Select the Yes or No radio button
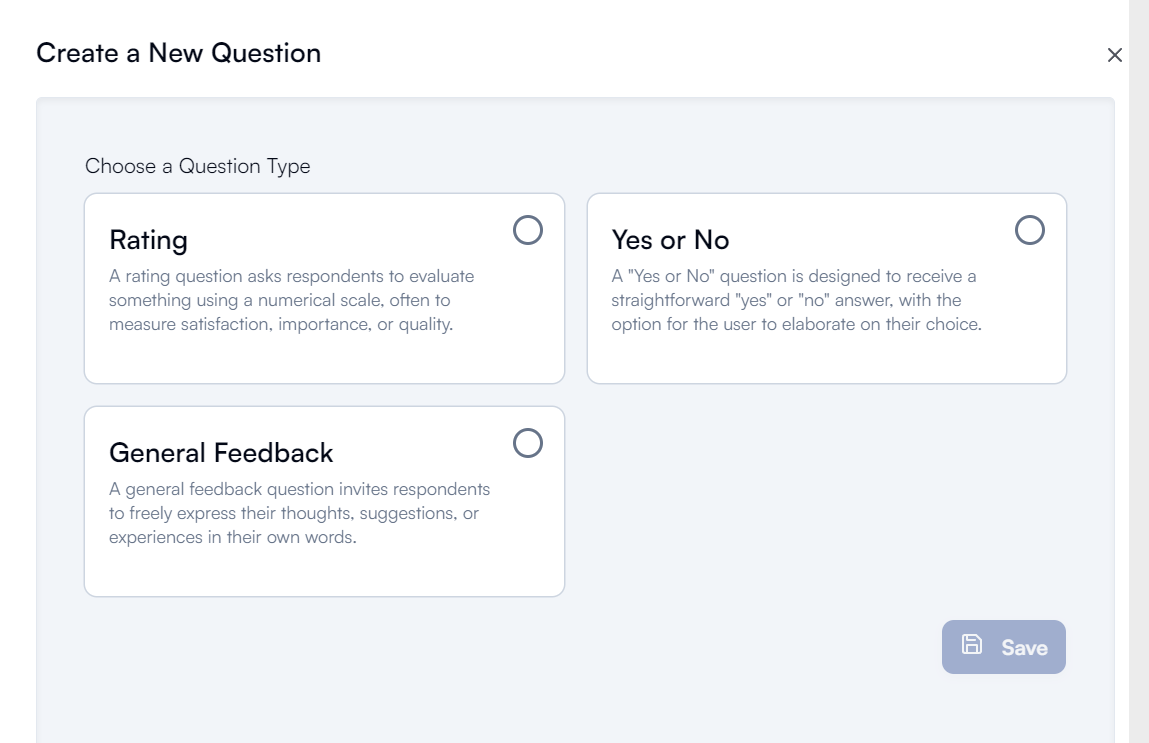The height and width of the screenshot is (743, 1149). click(x=1030, y=230)
